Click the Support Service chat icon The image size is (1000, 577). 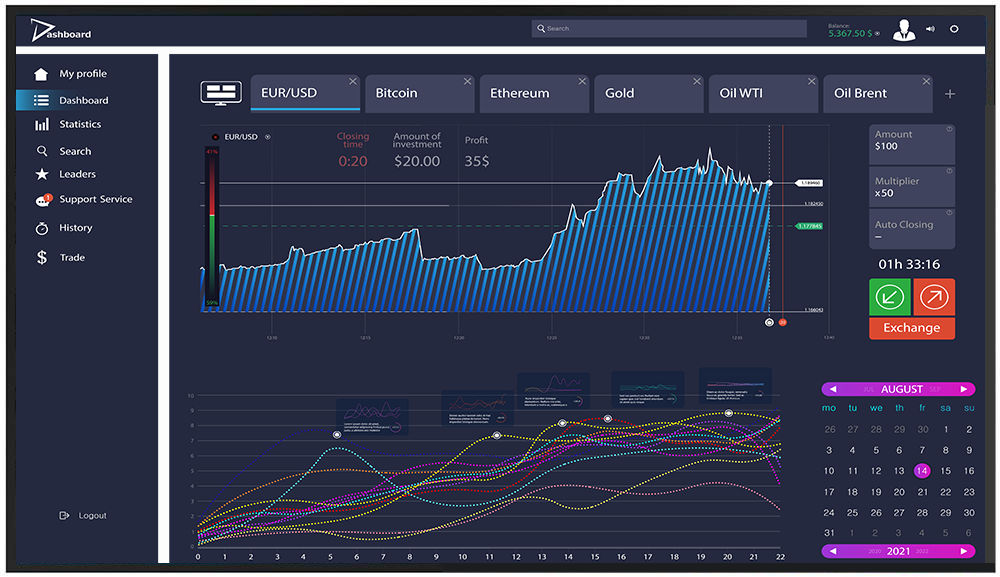coord(42,200)
